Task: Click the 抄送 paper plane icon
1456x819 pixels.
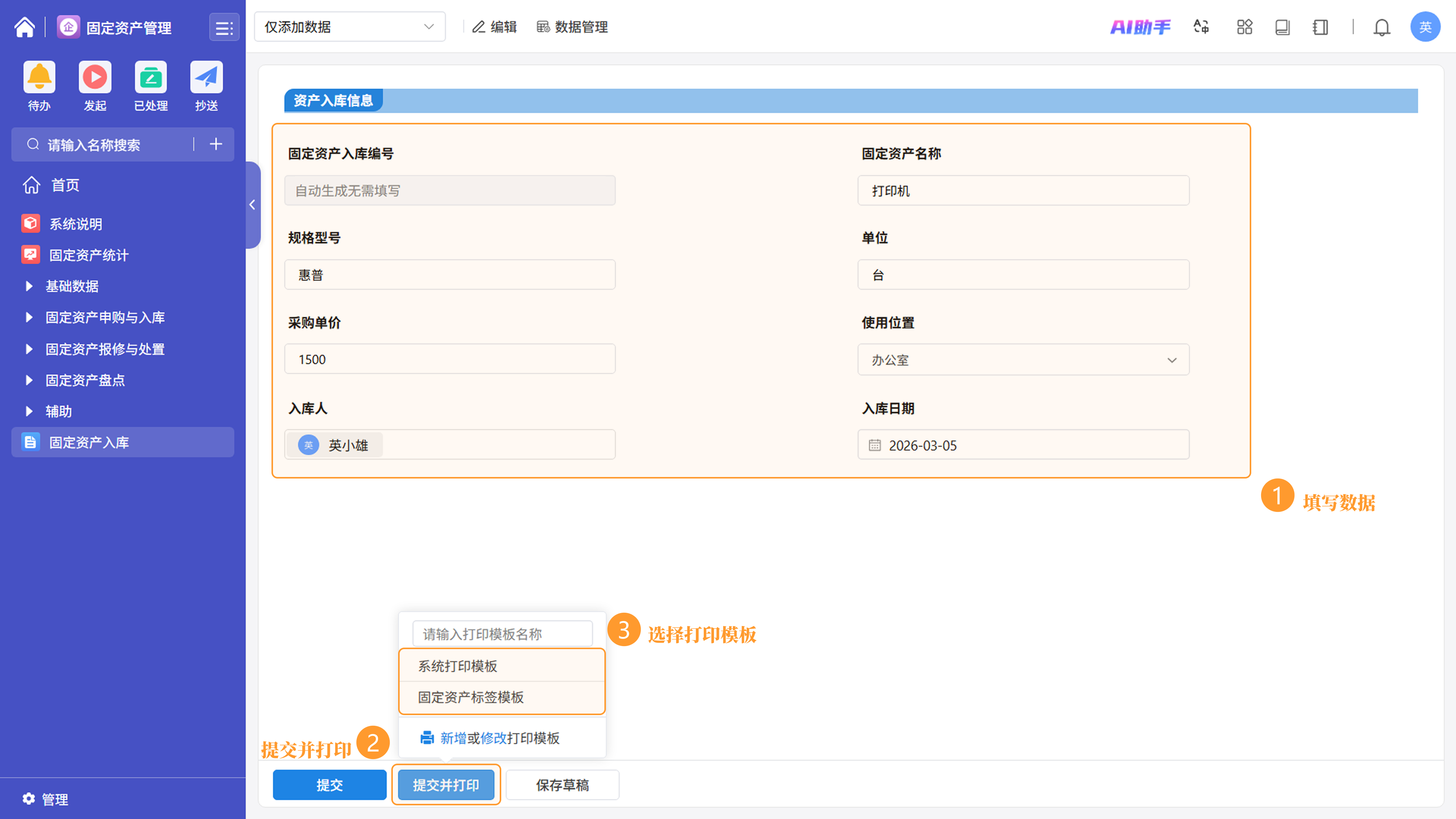Action: 206,77
